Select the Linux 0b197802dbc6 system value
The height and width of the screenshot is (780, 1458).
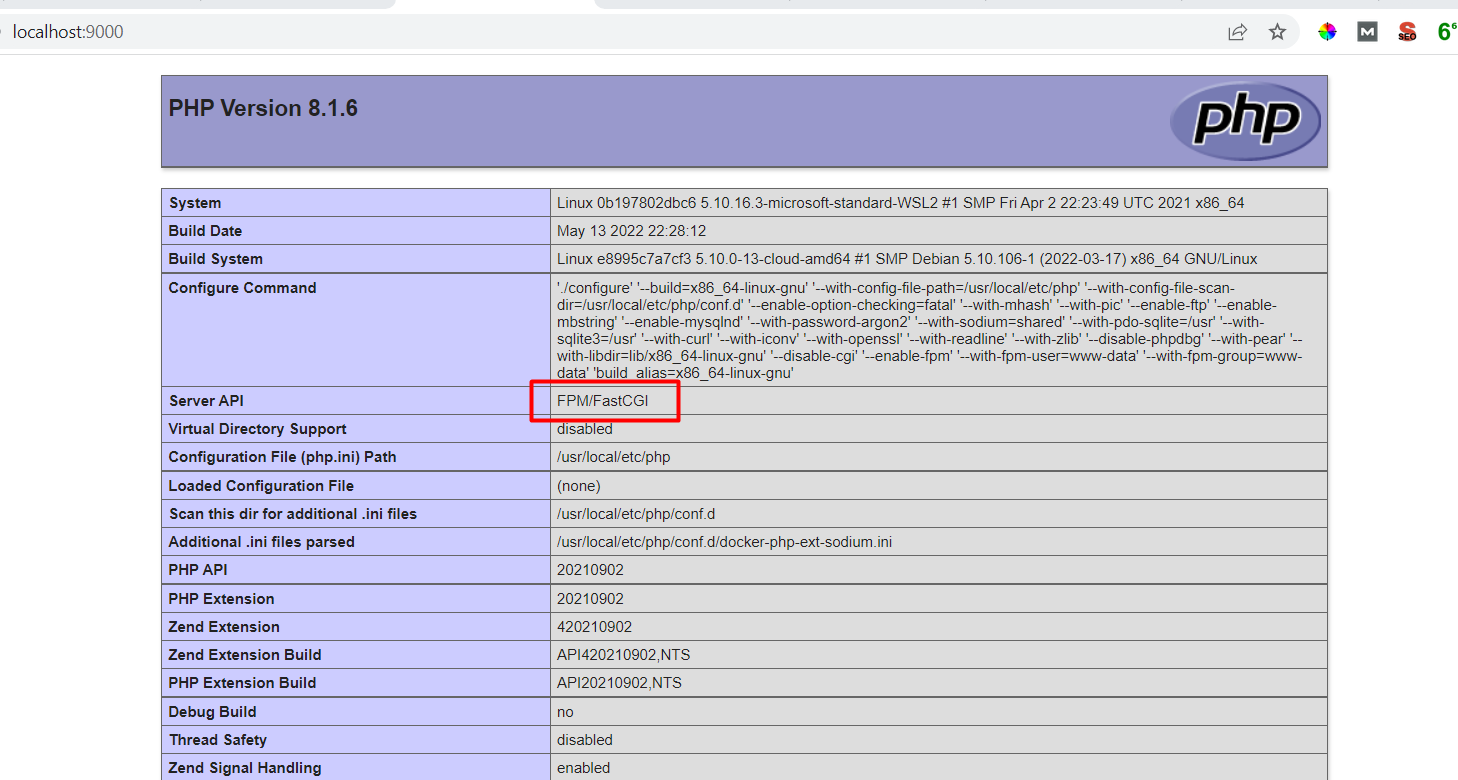click(901, 203)
